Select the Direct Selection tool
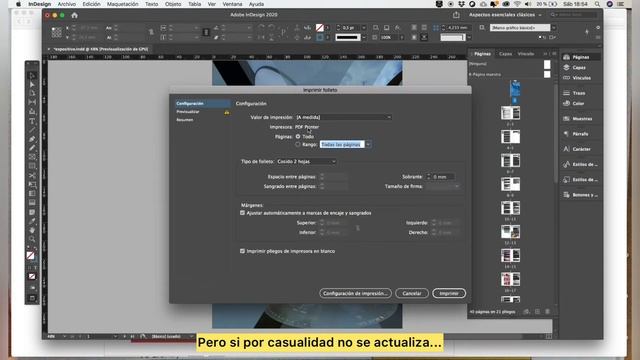640x360 pixels. pyautogui.click(x=32, y=84)
